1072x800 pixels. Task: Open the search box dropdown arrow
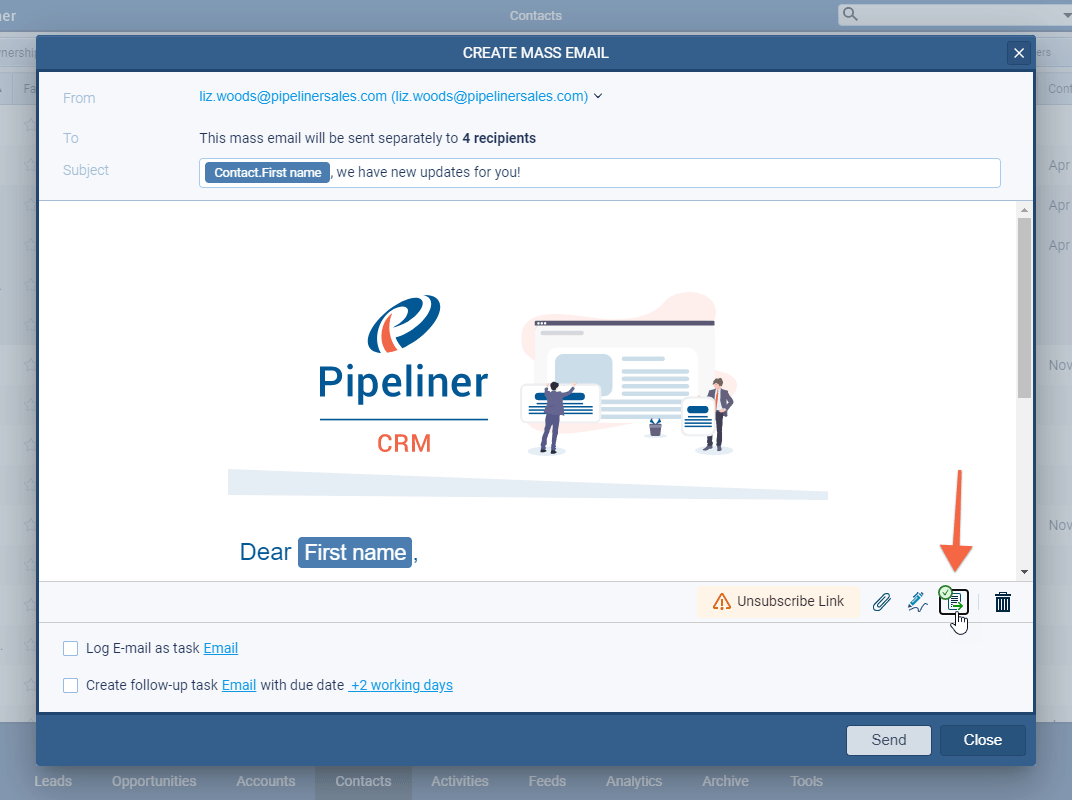click(1066, 15)
